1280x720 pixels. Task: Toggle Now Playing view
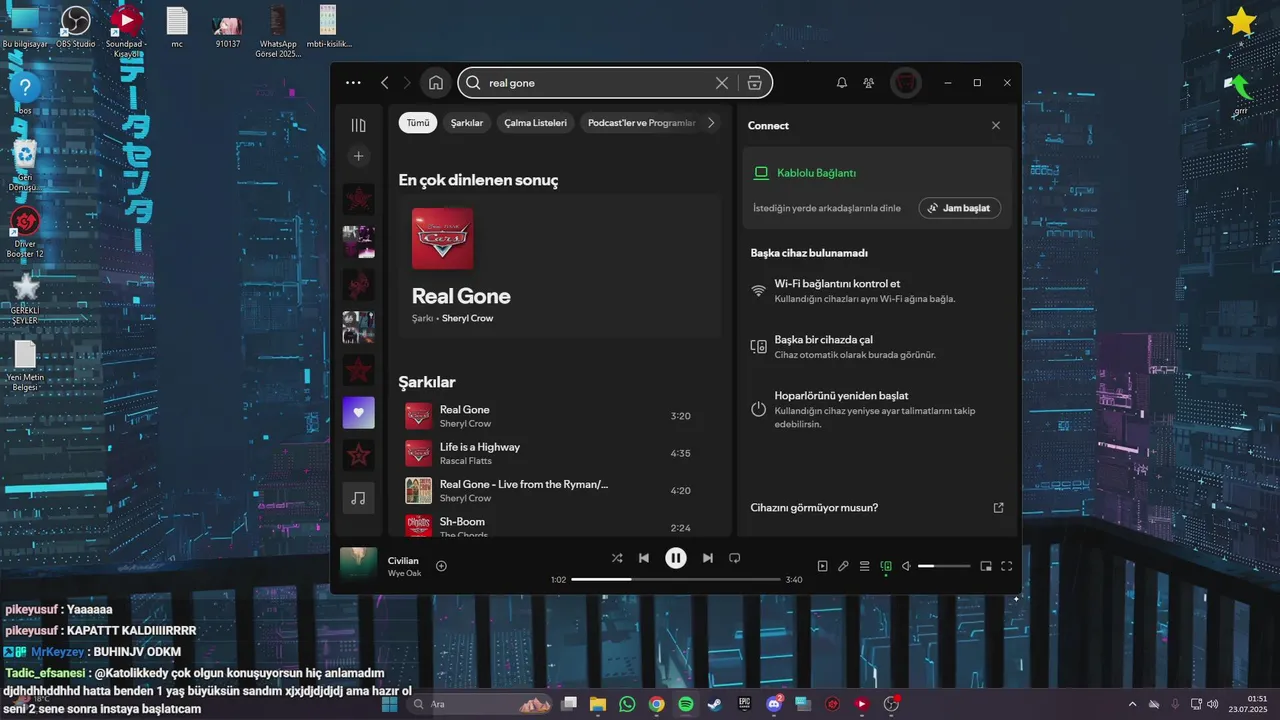[822, 566]
